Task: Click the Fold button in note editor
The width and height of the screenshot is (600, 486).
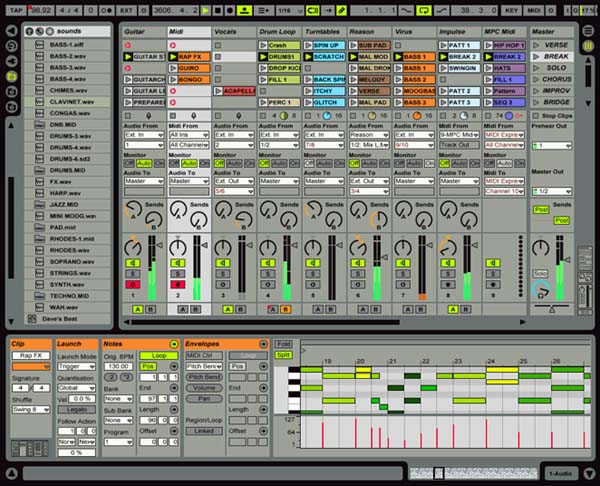Action: 283,344
